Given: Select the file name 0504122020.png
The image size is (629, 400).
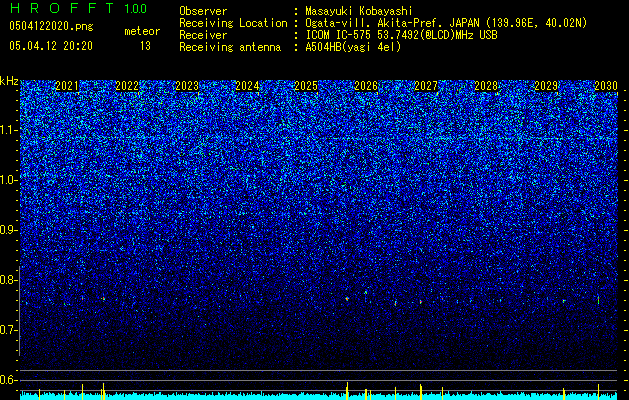Looking at the screenshot, I should pos(51,27).
